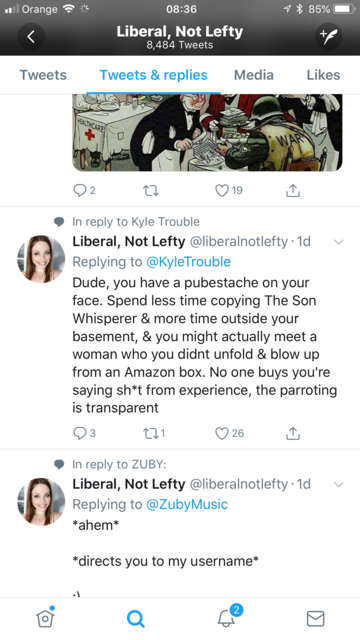The height and width of the screenshot is (640, 360).
Task: Open notifications bell with badge 2
Action: (x=228, y=617)
